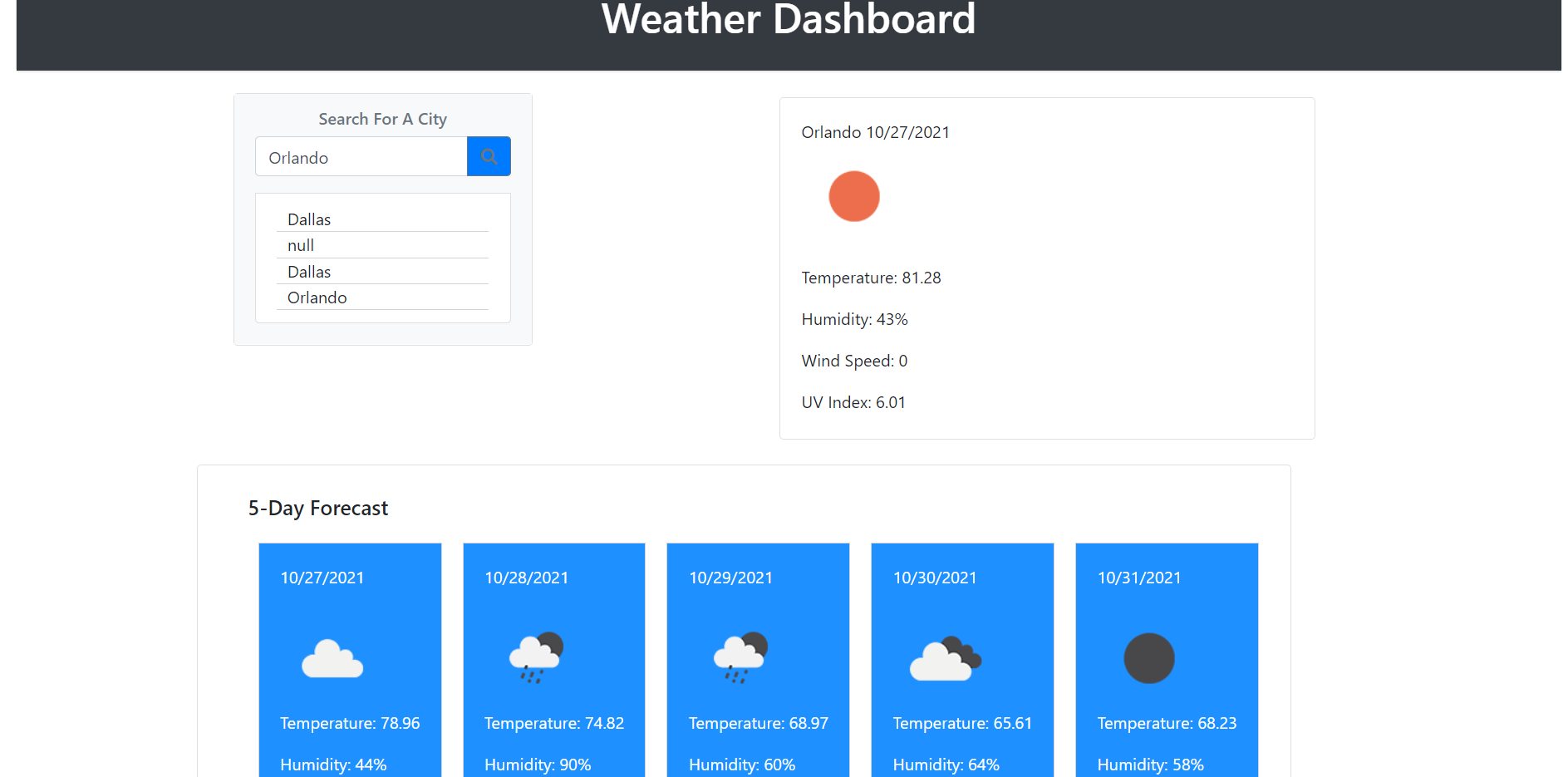
Task: Select the second Dallas entry above Orlando
Action: pos(382,272)
